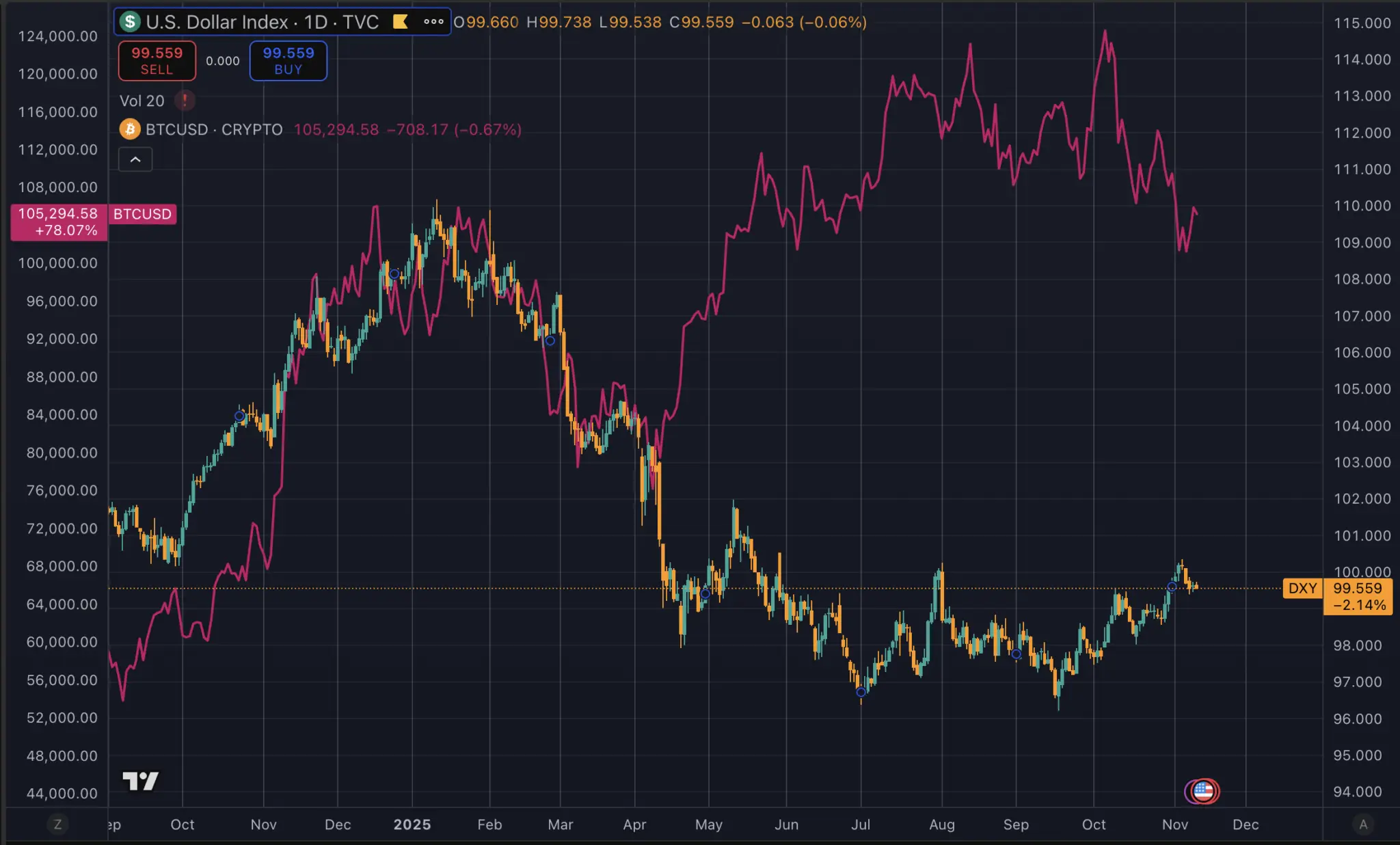The height and width of the screenshot is (845, 1400).
Task: Click the green dollar sign symbol icon
Action: pyautogui.click(x=130, y=22)
